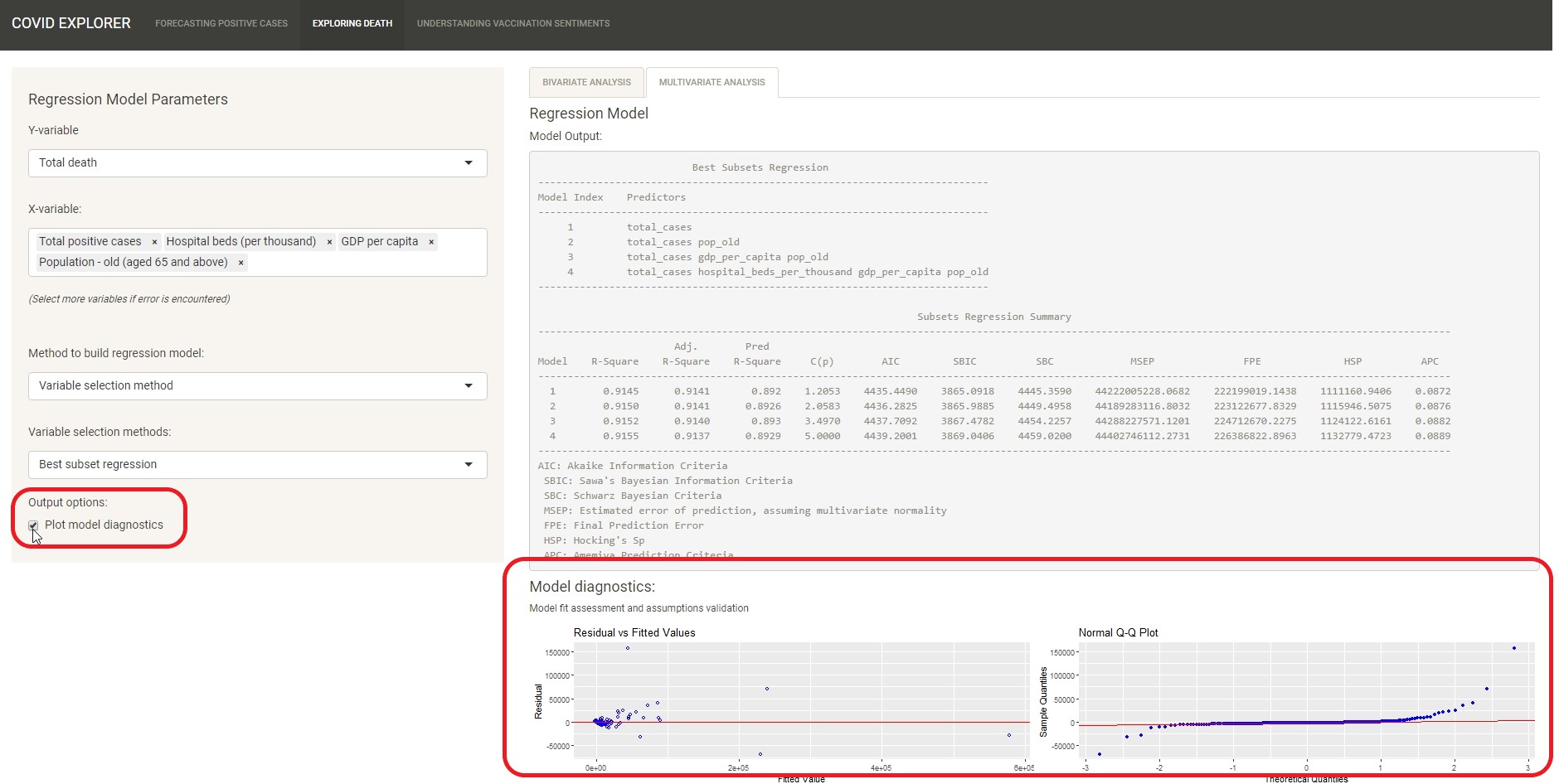The width and height of the screenshot is (1559, 784).
Task: Select the Multivariate Analysis tab
Action: tap(712, 82)
